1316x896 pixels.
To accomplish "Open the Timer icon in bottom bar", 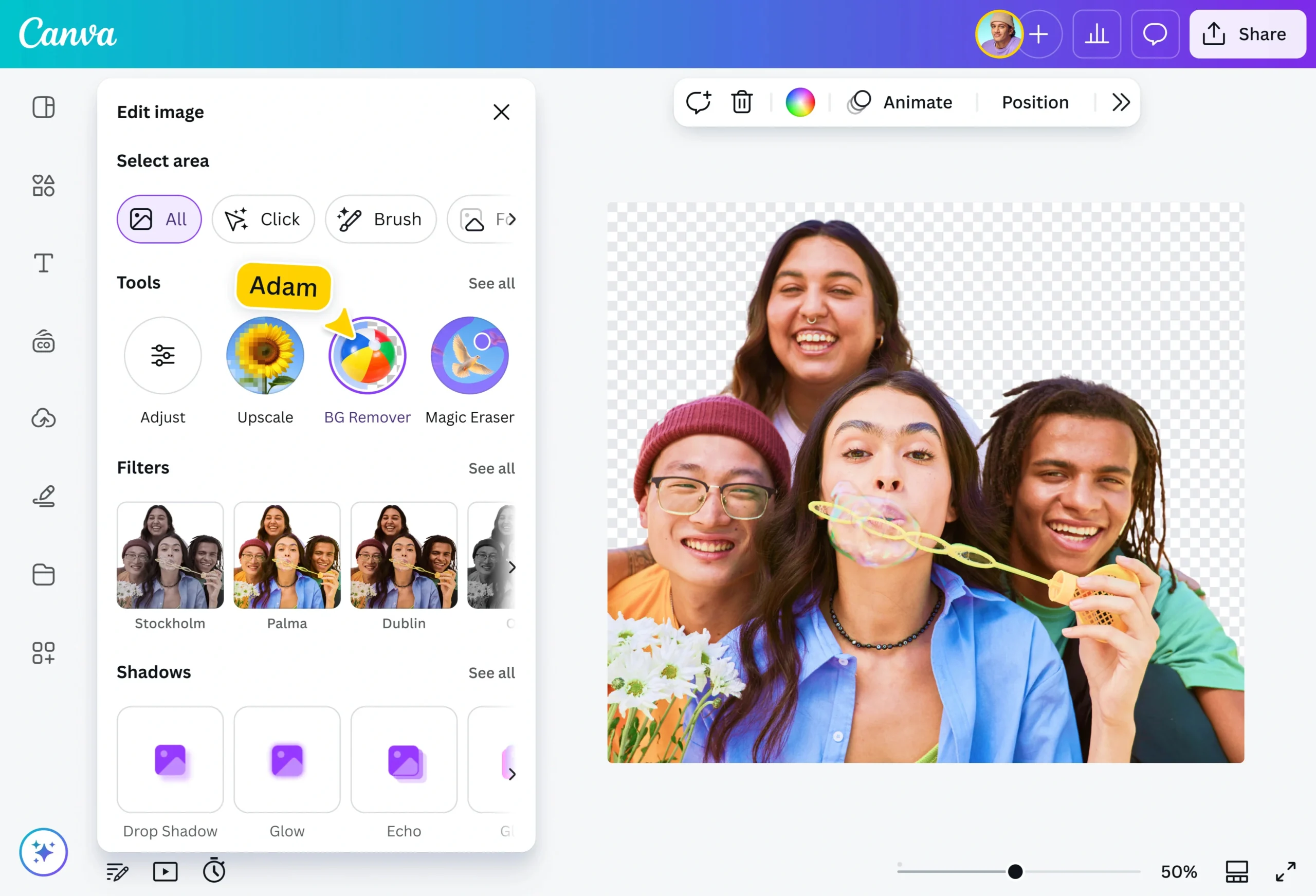I will point(214,870).
